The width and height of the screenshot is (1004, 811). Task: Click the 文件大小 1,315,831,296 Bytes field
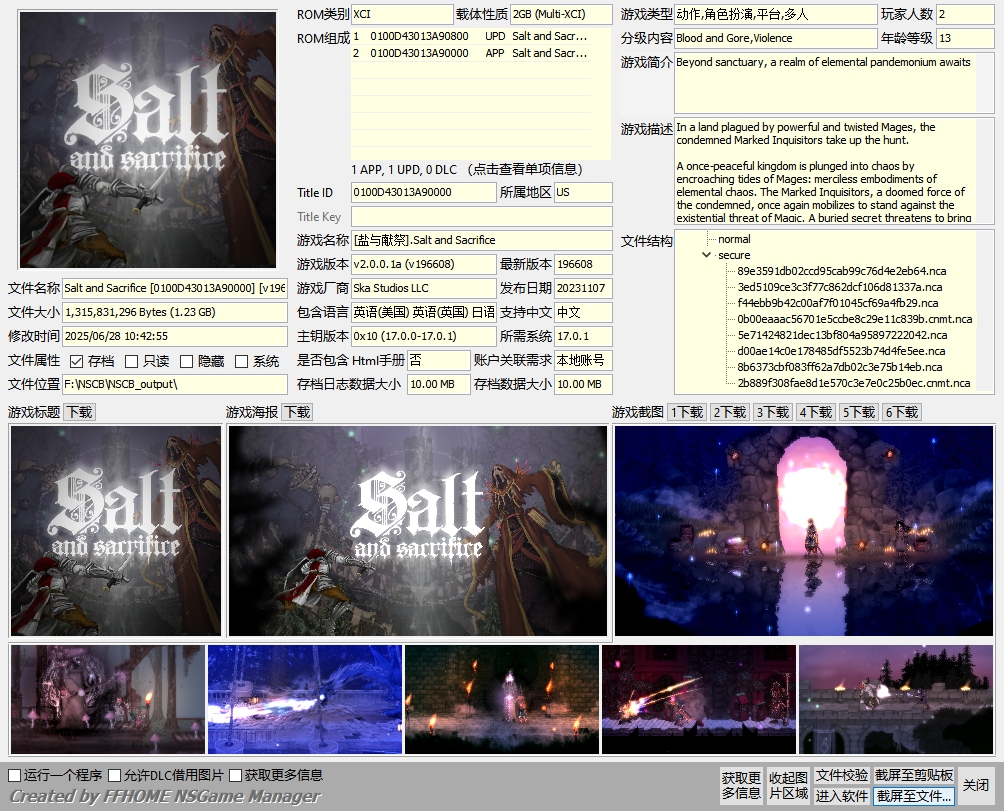point(175,312)
